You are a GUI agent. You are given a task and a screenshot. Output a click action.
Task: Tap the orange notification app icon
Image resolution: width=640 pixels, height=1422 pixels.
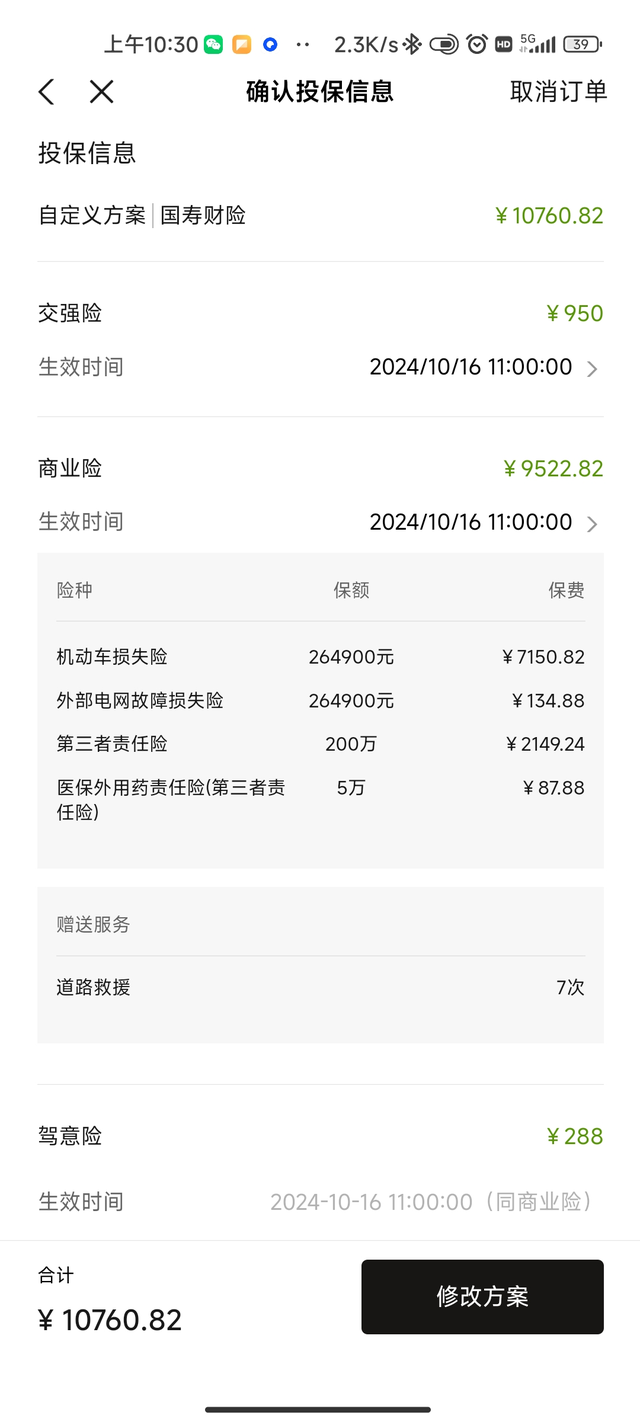pyautogui.click(x=241, y=44)
